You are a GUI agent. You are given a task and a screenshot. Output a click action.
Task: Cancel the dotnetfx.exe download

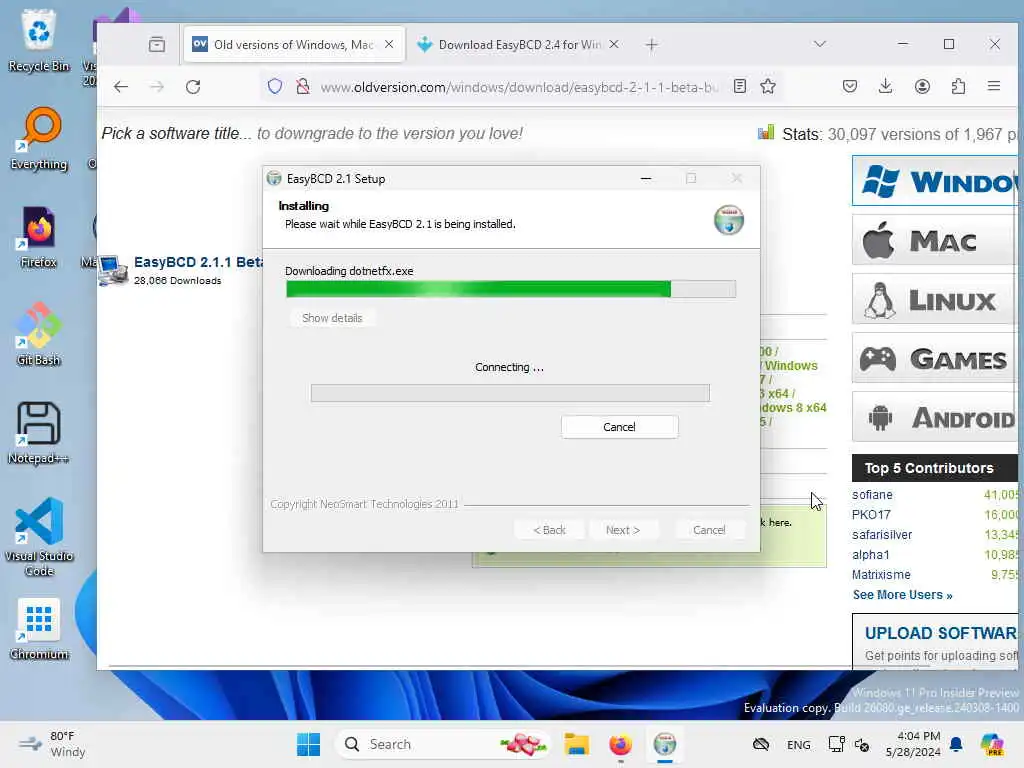[619, 427]
